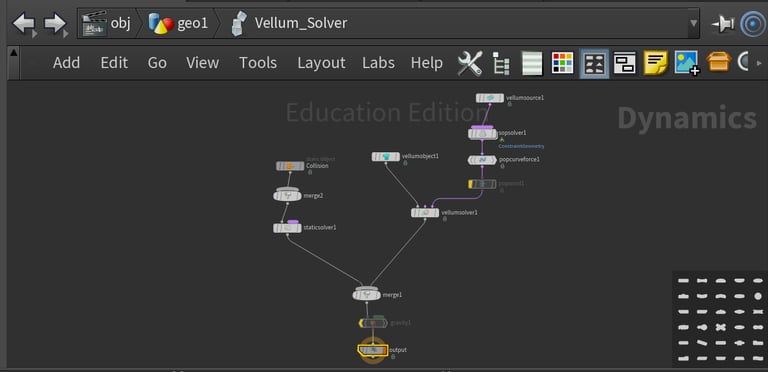Click the orange box subnet icon
This screenshot has height=372, width=768.
click(x=719, y=62)
